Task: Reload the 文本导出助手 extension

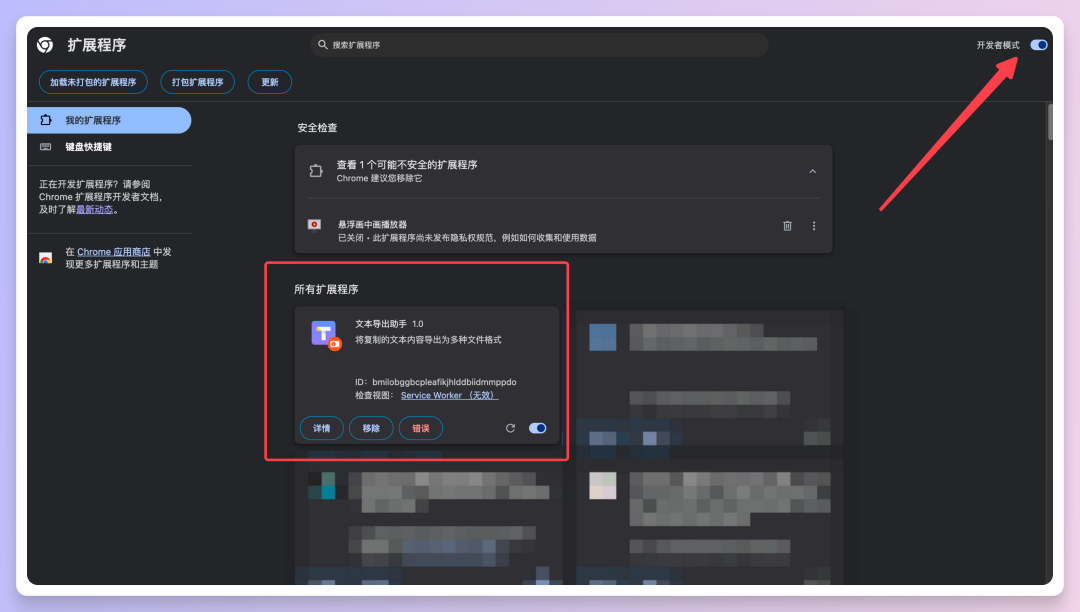Action: pos(510,428)
